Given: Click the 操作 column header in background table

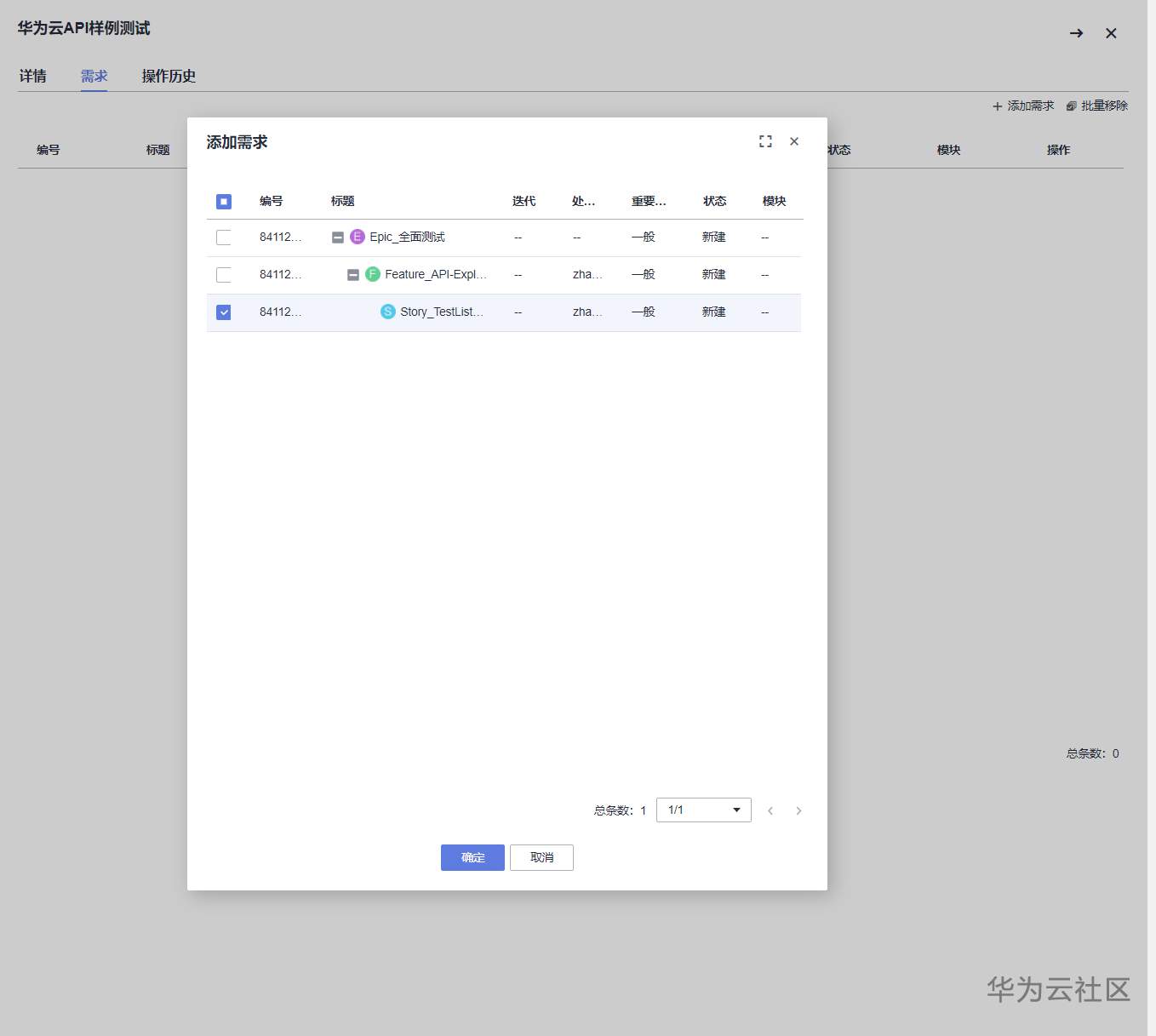Looking at the screenshot, I should tap(1059, 150).
